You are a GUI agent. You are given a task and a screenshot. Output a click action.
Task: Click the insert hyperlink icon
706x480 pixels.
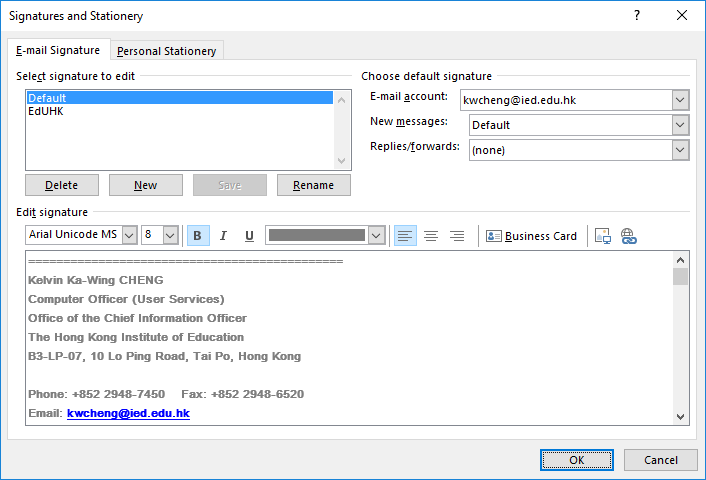click(629, 236)
